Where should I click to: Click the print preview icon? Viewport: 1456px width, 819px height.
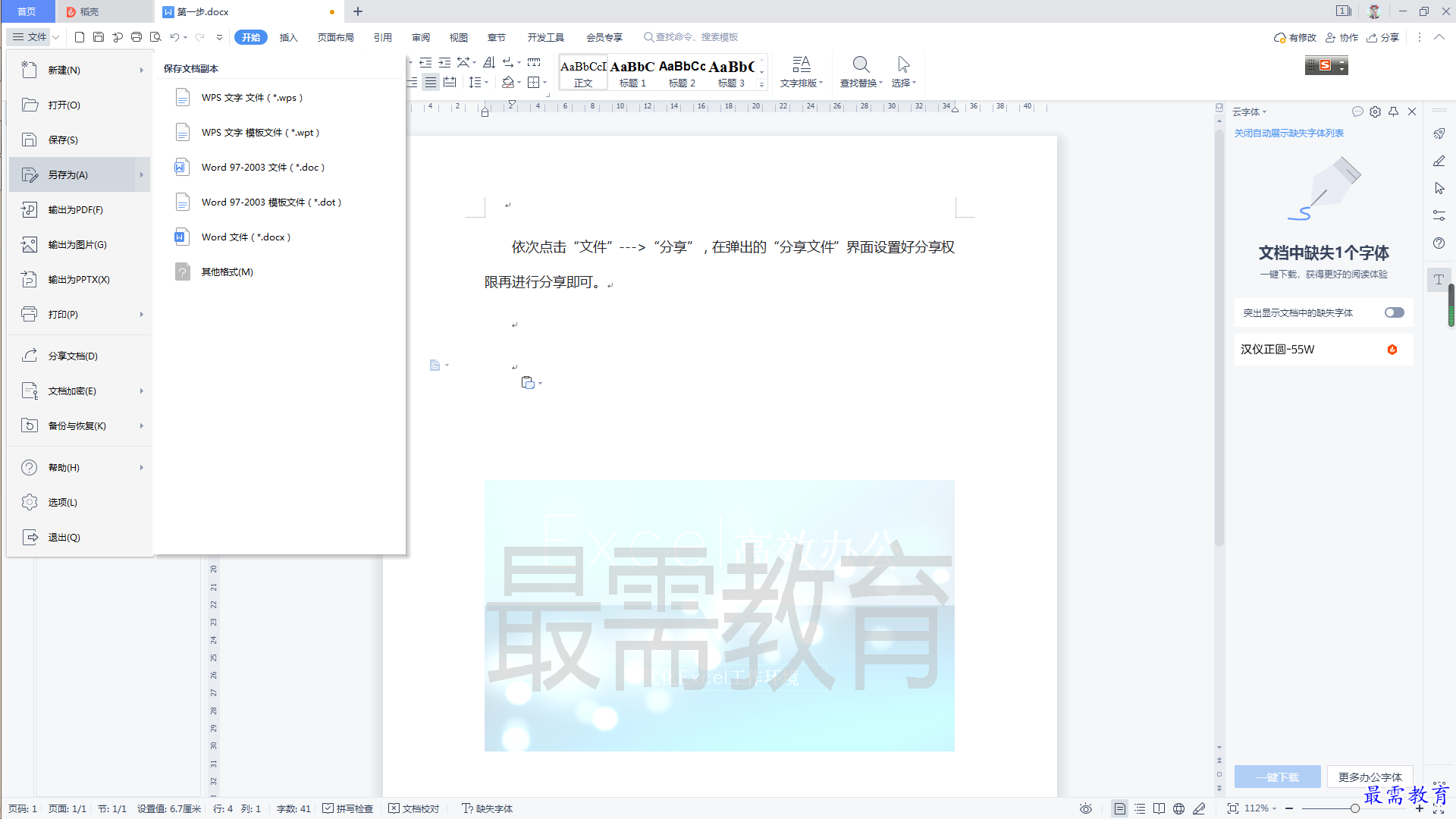(155, 37)
